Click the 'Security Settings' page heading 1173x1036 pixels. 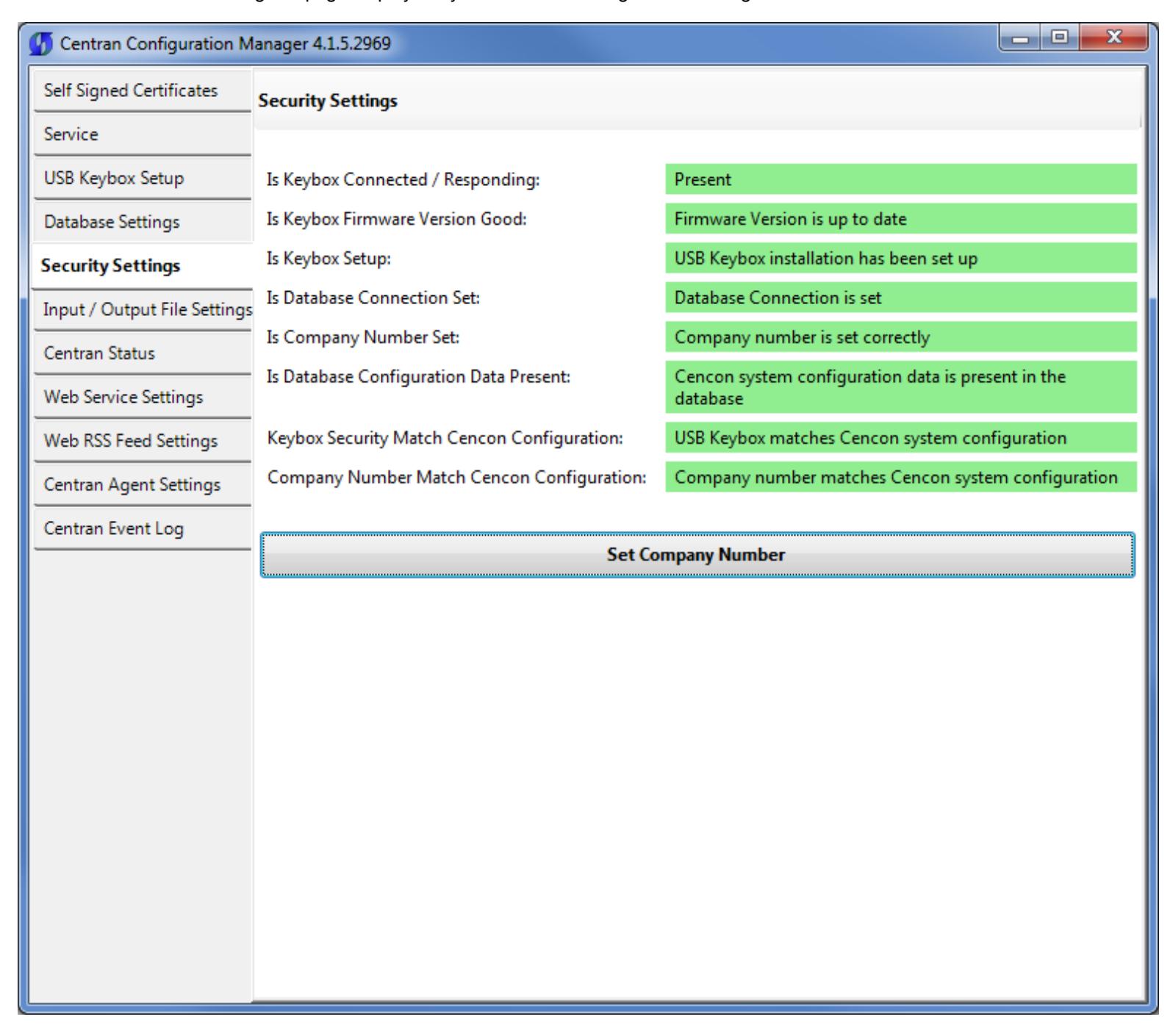(328, 101)
